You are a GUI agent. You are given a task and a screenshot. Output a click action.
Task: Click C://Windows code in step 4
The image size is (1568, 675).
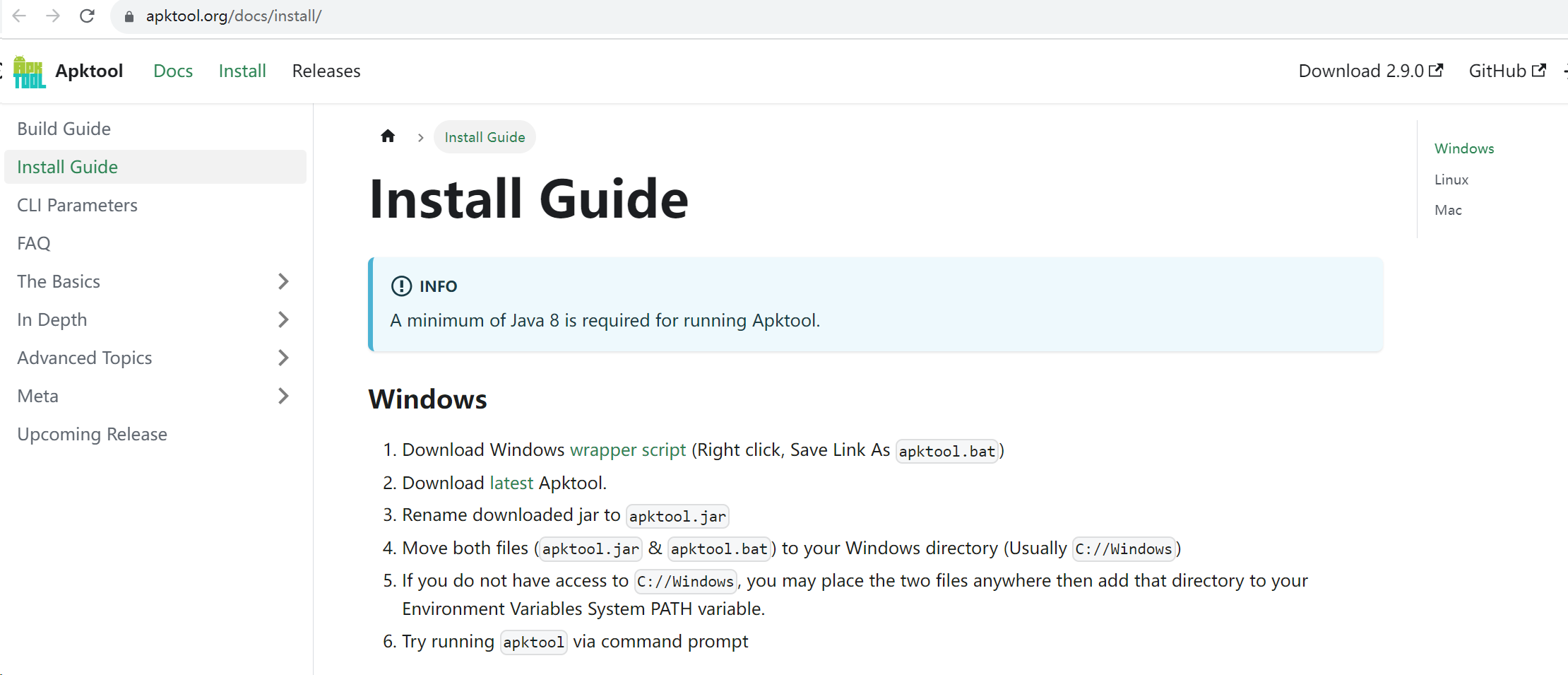point(1124,549)
